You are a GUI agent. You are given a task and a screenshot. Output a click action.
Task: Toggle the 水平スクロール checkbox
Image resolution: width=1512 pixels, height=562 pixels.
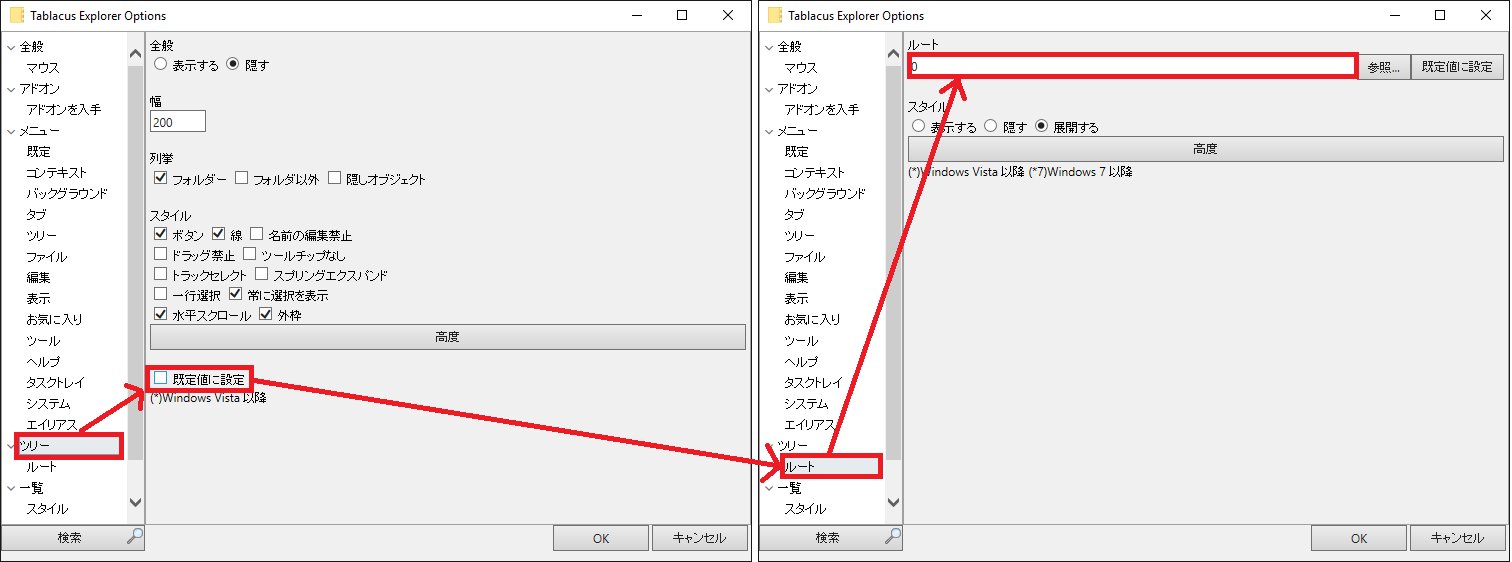(160, 315)
